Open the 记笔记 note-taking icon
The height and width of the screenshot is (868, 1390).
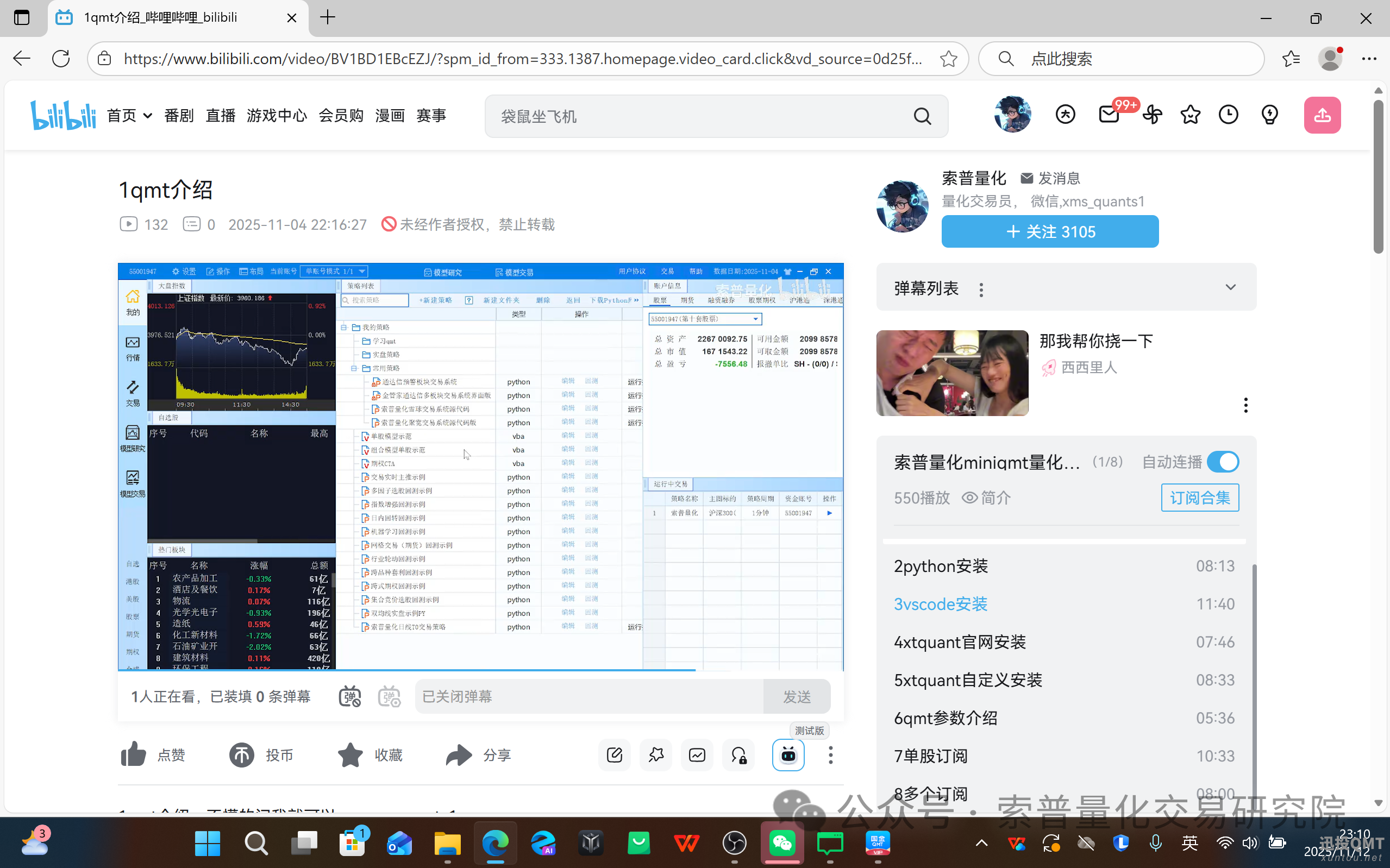click(x=615, y=755)
